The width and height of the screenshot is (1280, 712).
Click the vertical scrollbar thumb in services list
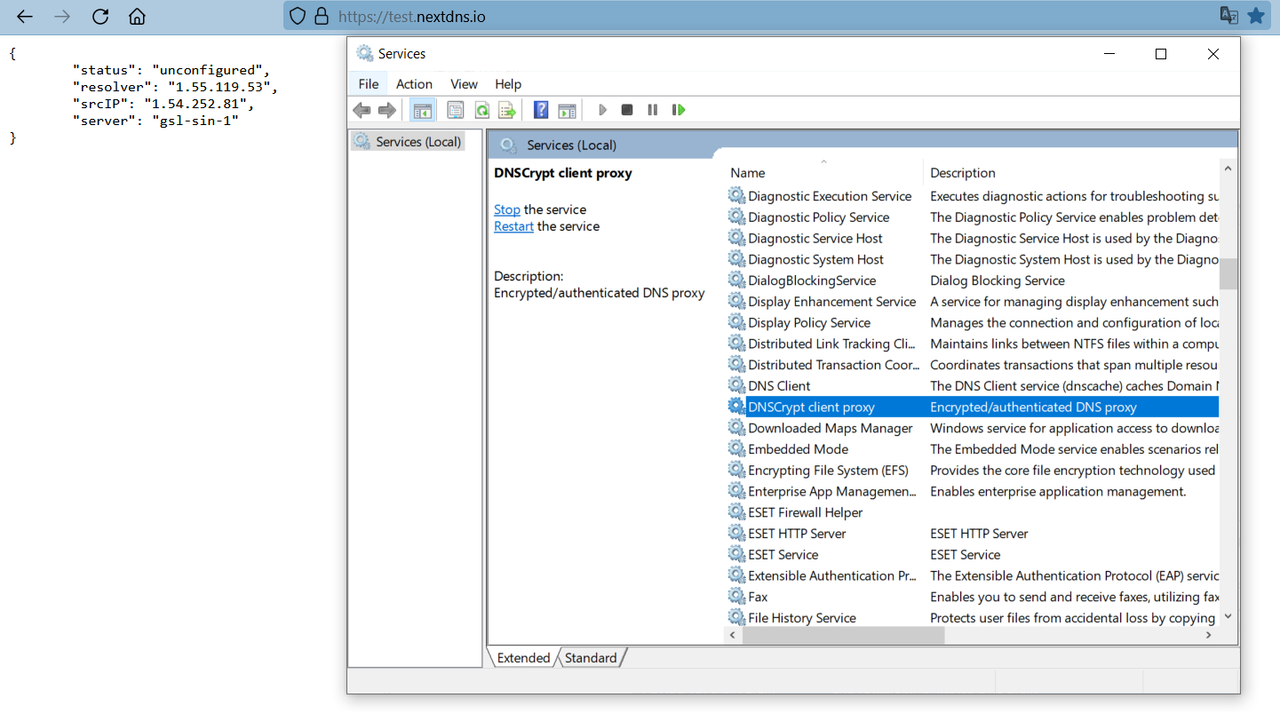(1228, 274)
